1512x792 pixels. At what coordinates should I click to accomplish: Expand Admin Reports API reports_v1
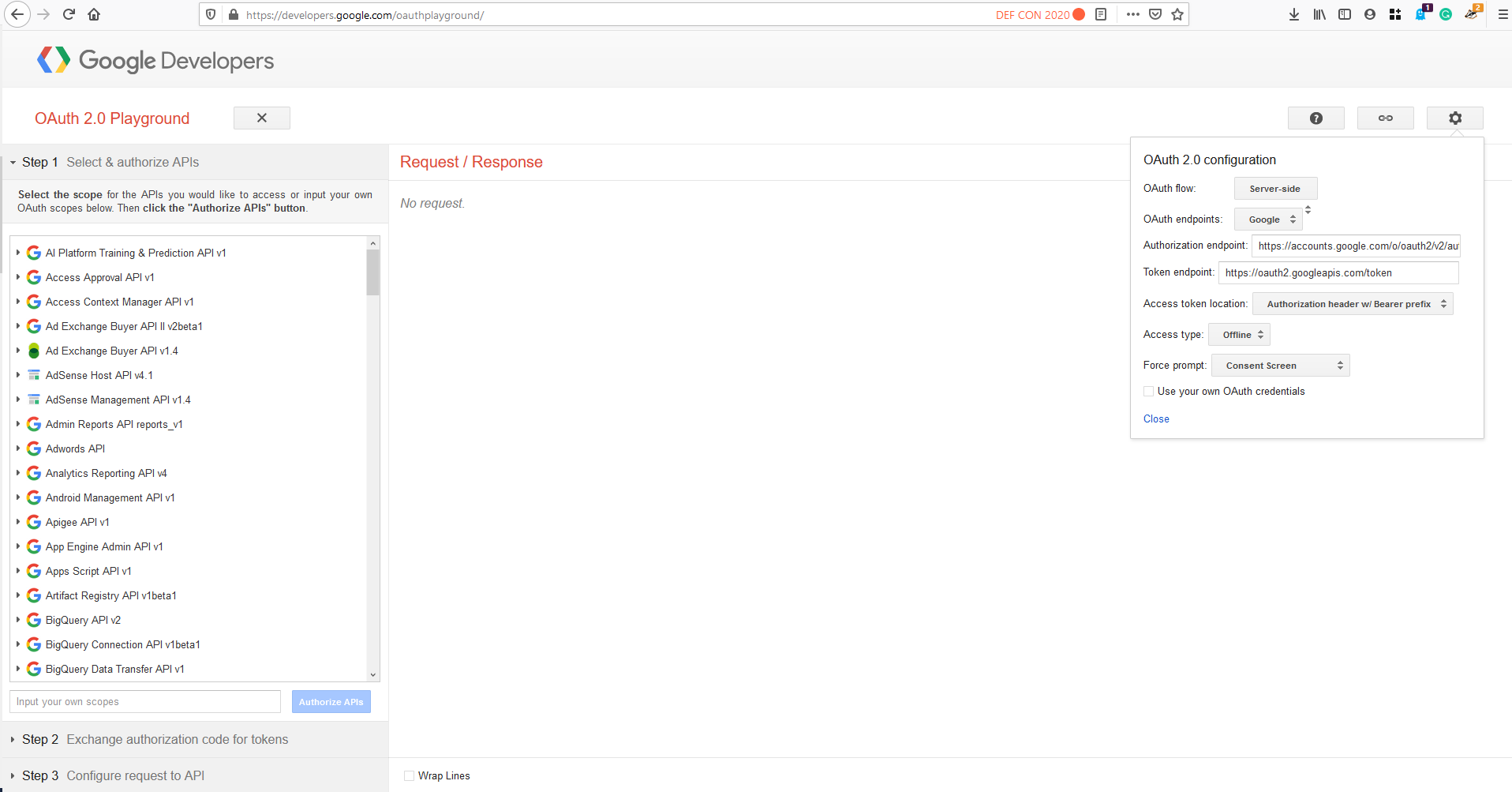coord(18,424)
